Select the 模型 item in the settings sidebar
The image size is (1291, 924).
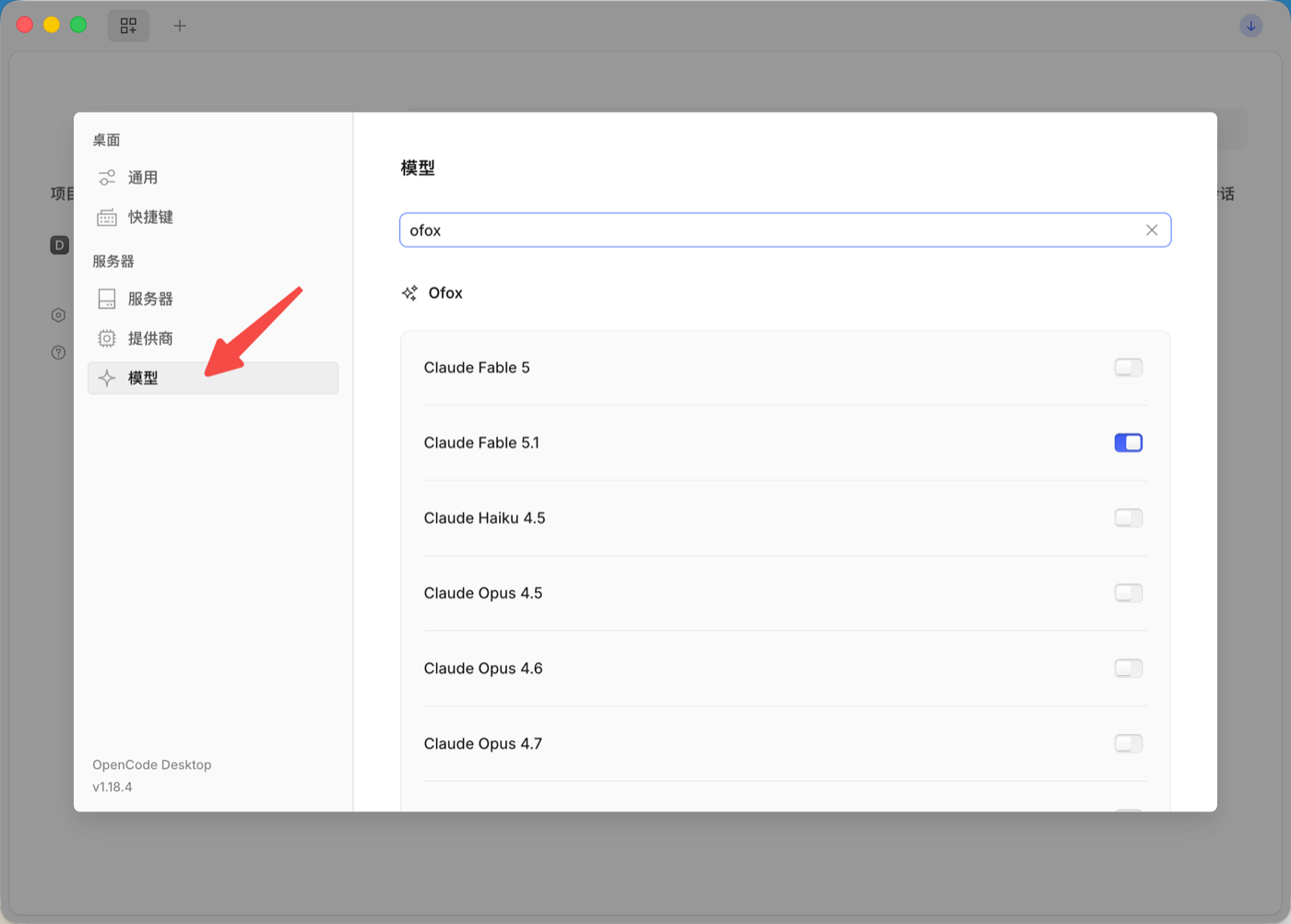pos(213,378)
